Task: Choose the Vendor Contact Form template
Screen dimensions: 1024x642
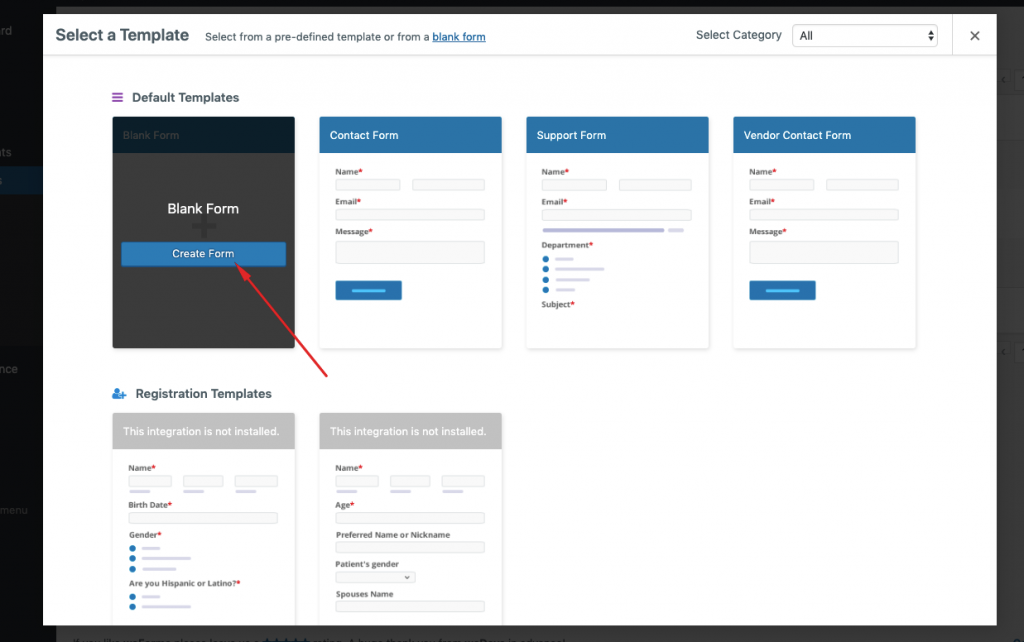Action: point(824,233)
